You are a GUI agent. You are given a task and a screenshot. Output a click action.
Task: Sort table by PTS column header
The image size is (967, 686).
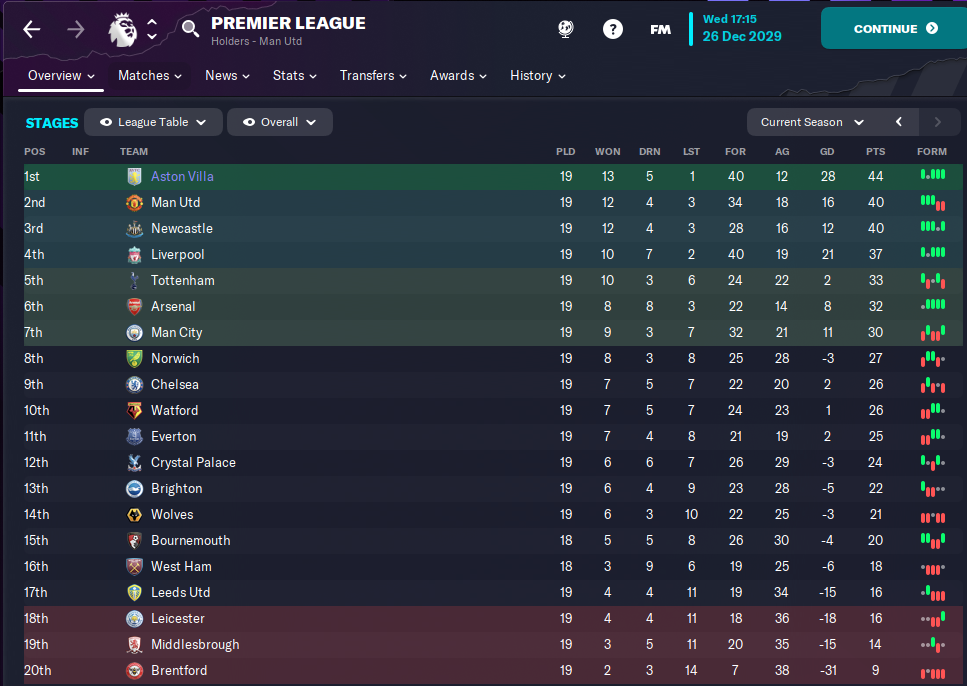pyautogui.click(x=875, y=151)
